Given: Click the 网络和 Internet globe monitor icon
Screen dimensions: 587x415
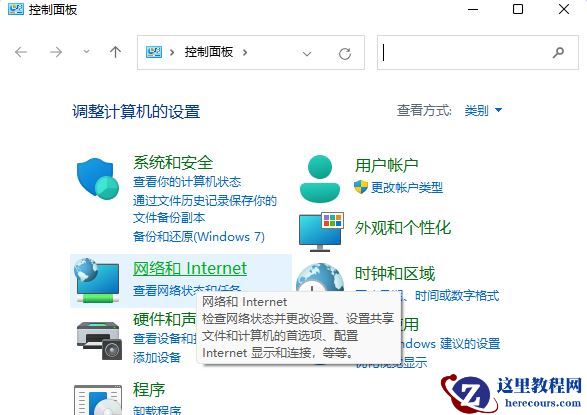Looking at the screenshot, I should click(97, 280).
